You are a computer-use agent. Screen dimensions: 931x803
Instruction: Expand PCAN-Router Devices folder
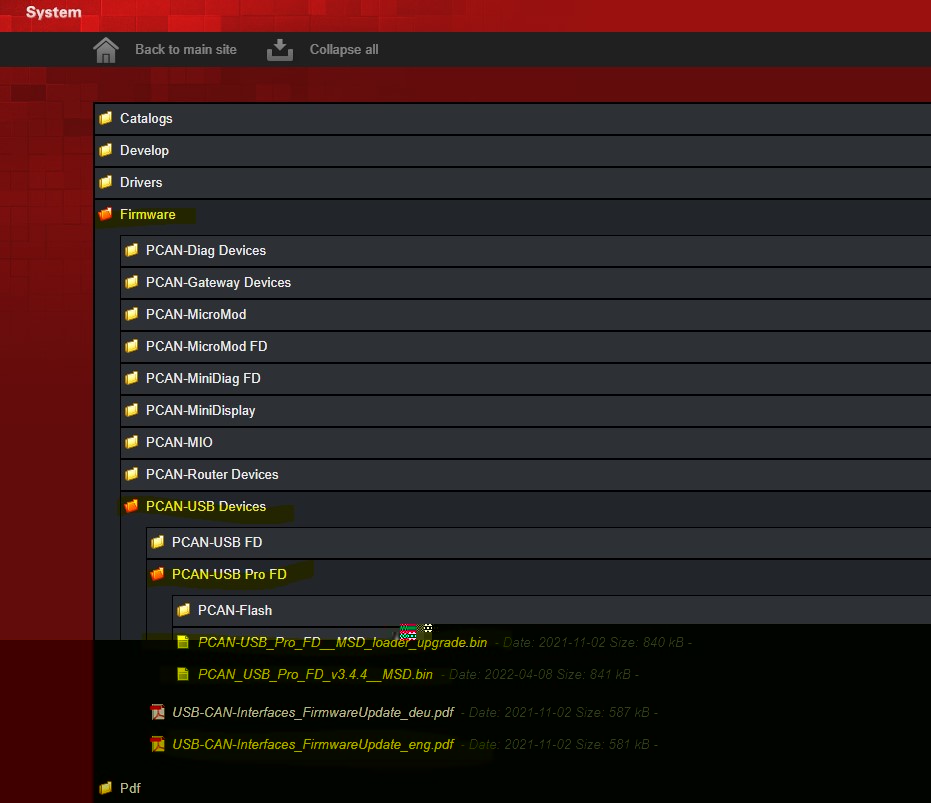tap(212, 475)
